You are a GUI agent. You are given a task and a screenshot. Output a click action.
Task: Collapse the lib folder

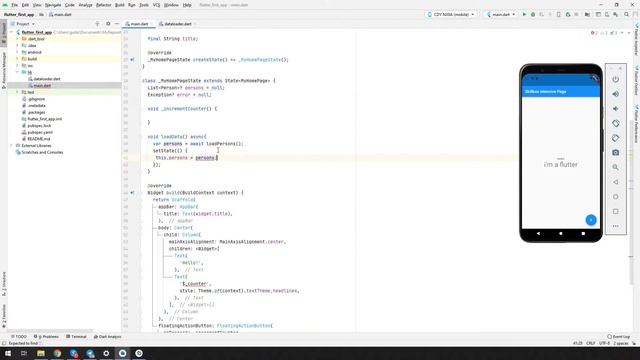click(17, 72)
